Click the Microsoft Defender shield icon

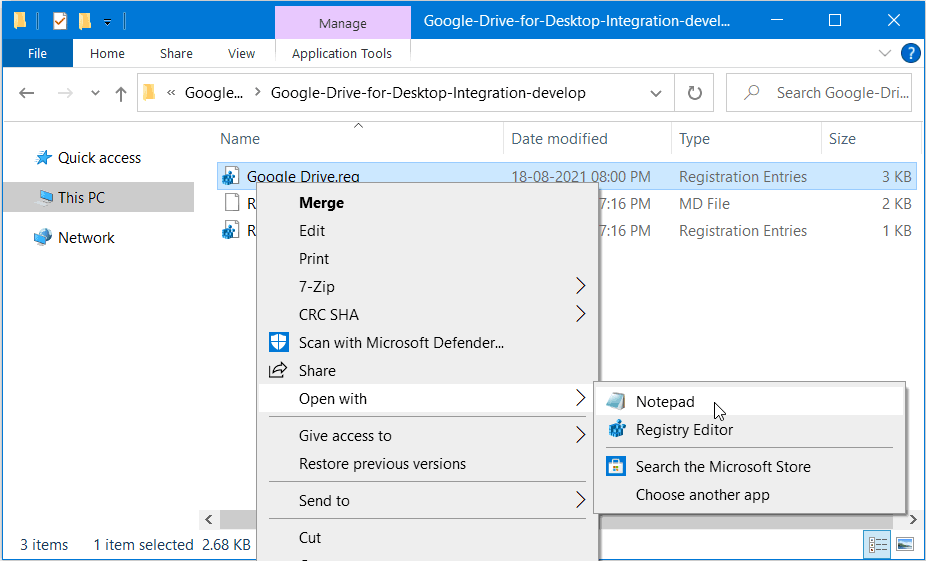pos(279,342)
